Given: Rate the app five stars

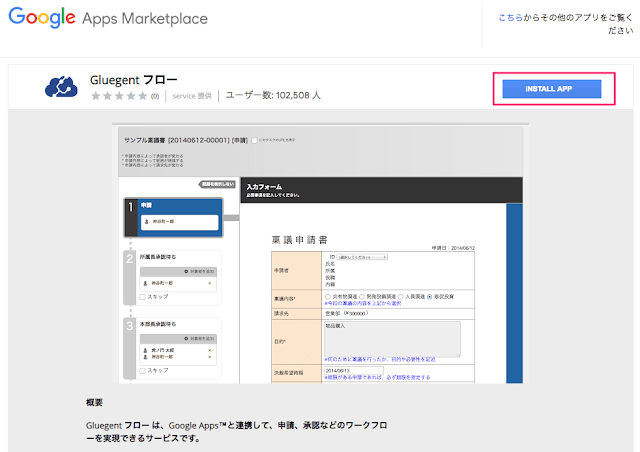Looking at the screenshot, I should click(x=142, y=96).
